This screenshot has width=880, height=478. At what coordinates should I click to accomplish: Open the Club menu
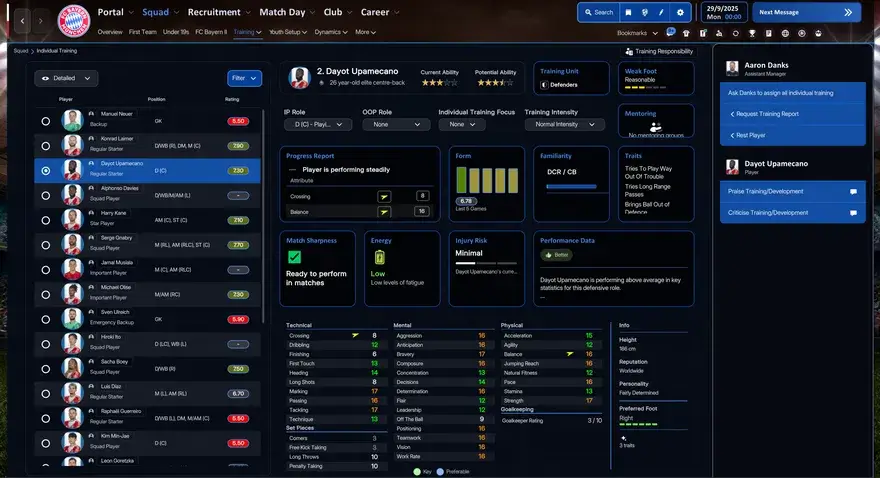pyautogui.click(x=337, y=12)
